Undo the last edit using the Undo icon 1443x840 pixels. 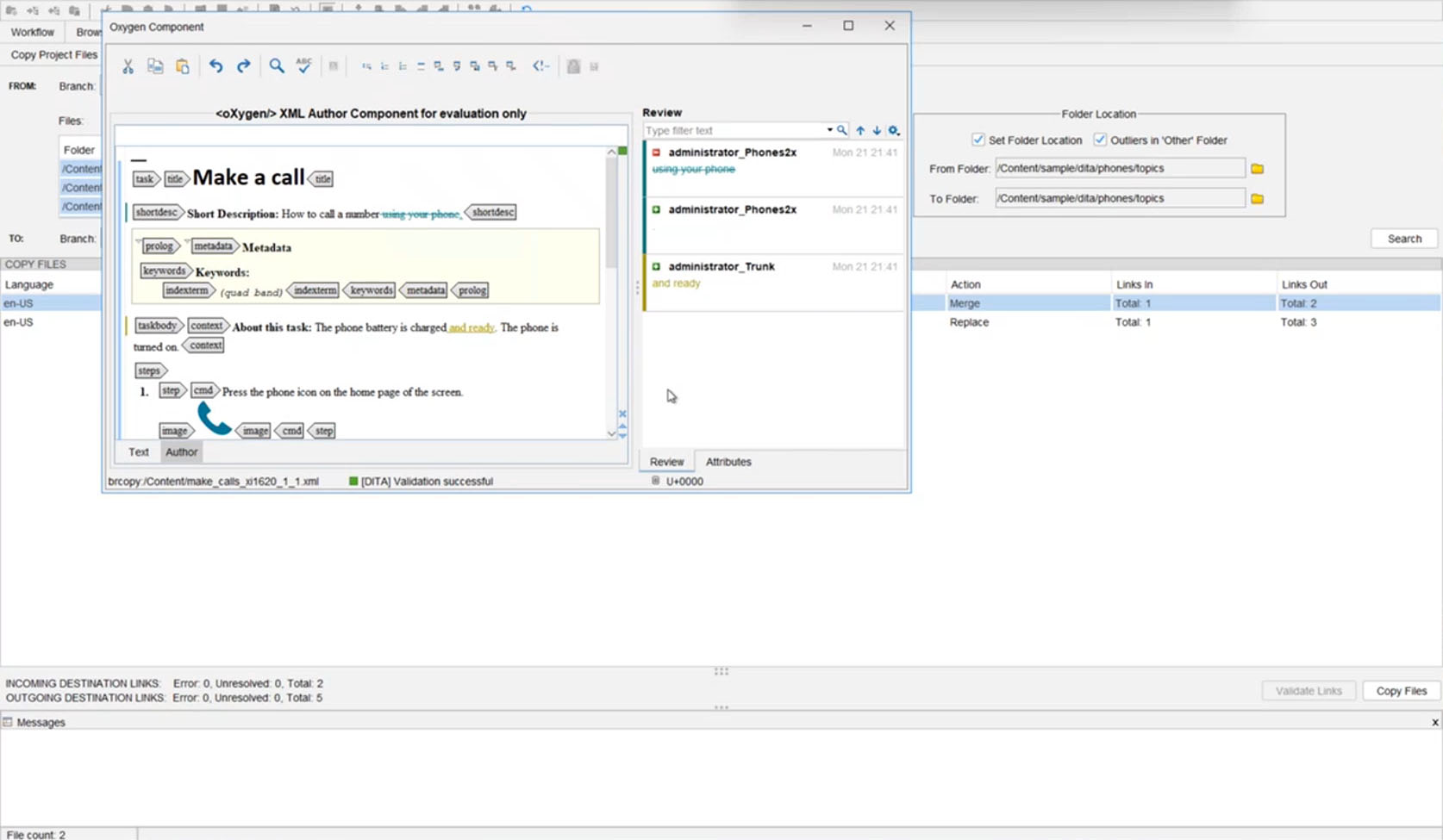point(216,65)
